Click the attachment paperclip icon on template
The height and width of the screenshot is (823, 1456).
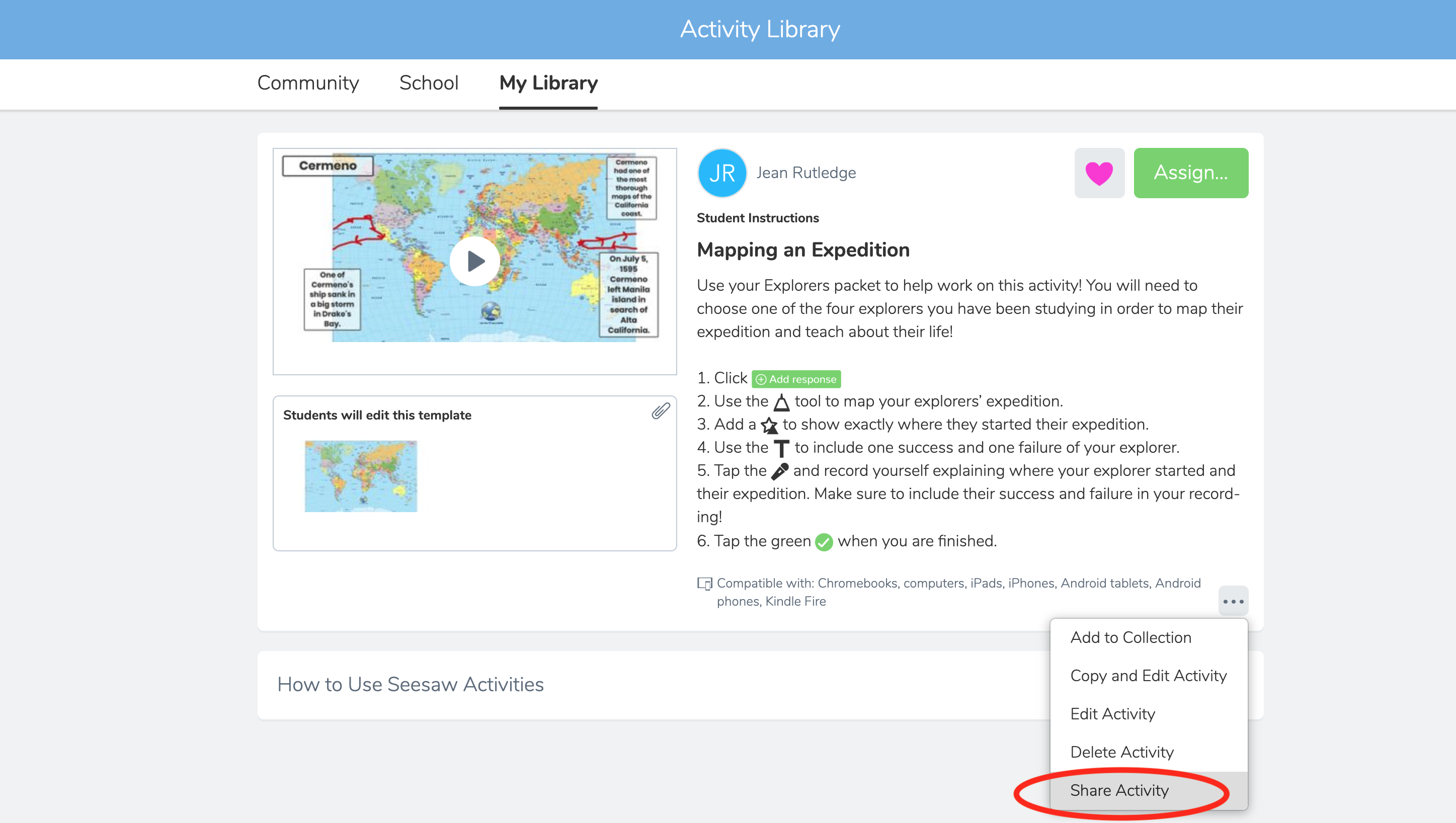659,410
